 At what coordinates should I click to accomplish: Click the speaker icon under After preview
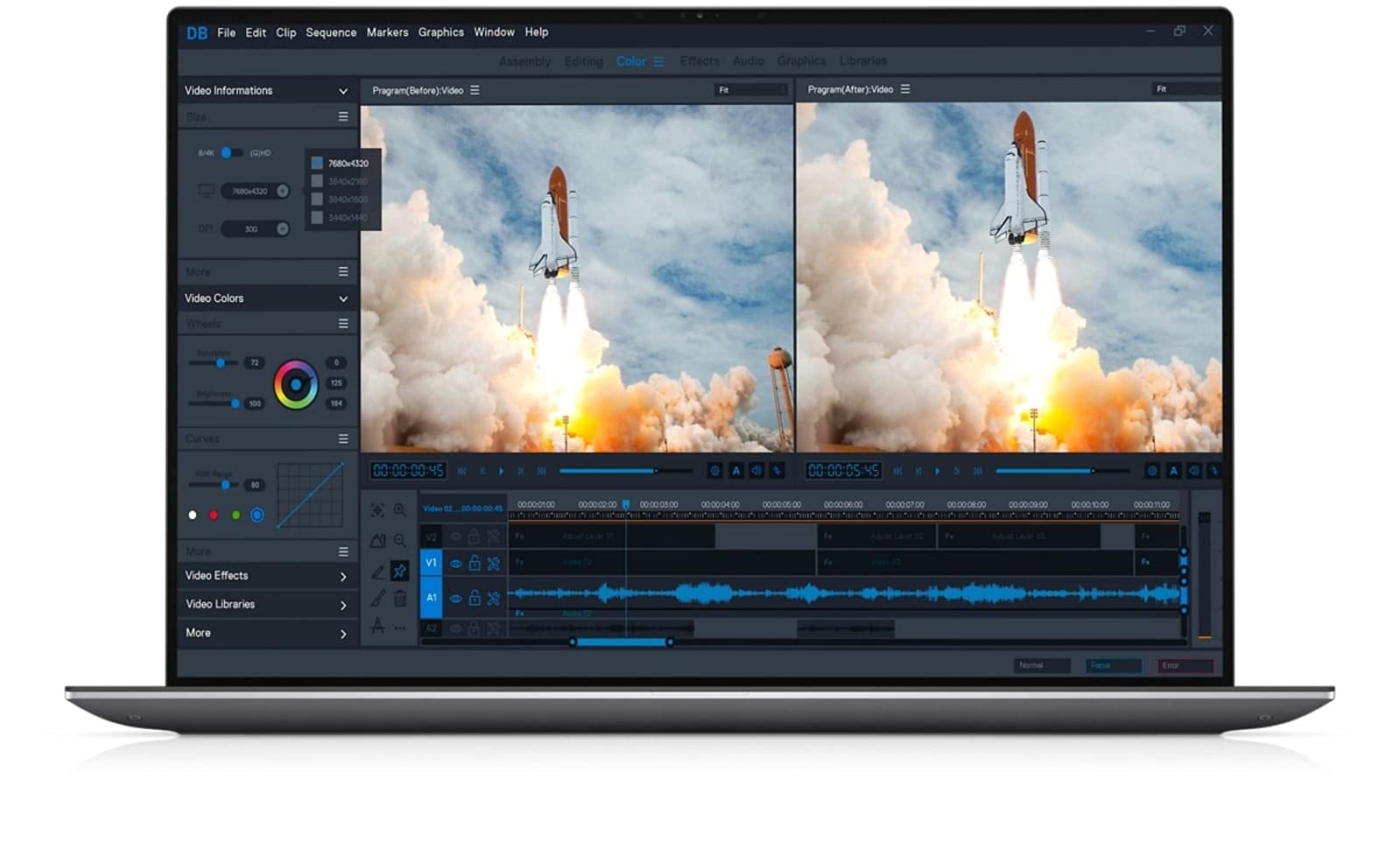coord(1193,471)
